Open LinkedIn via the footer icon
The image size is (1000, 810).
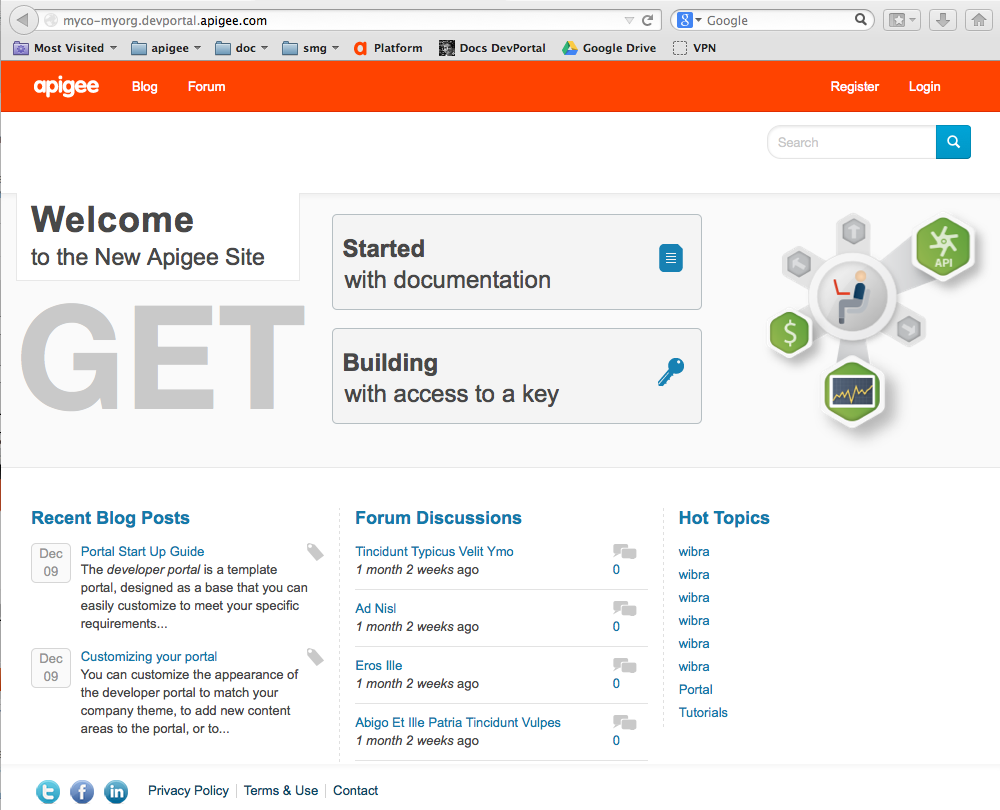(116, 791)
